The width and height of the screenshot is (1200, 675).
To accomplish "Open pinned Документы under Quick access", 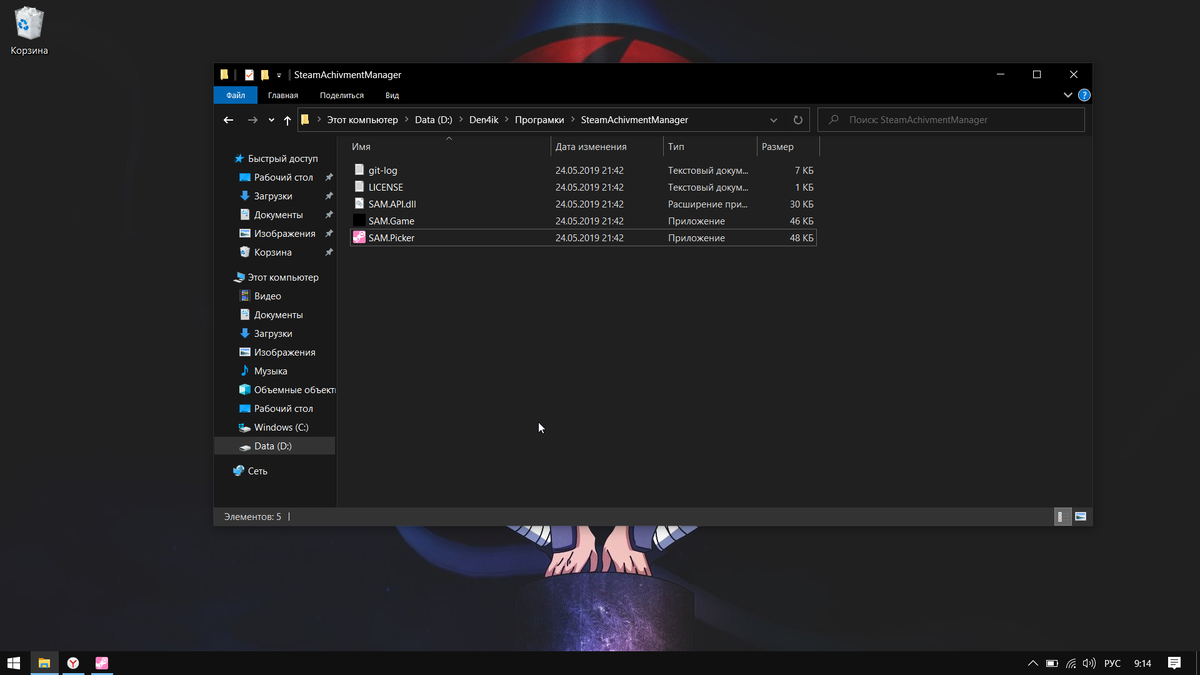I will point(278,215).
